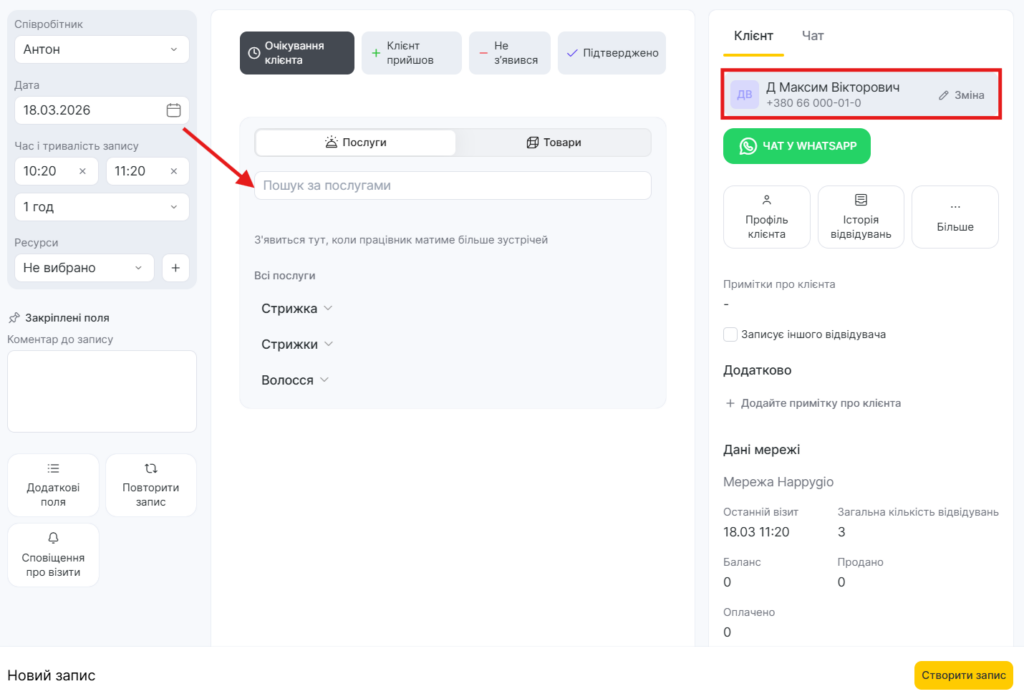Open Додаткові поля list button
Viewport: 1024px width, 699px height.
pos(53,485)
